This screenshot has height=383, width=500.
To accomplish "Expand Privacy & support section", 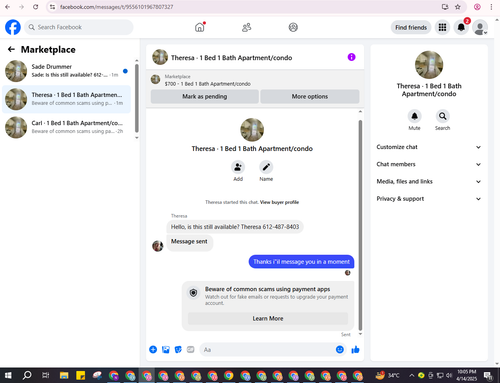I will (429, 199).
